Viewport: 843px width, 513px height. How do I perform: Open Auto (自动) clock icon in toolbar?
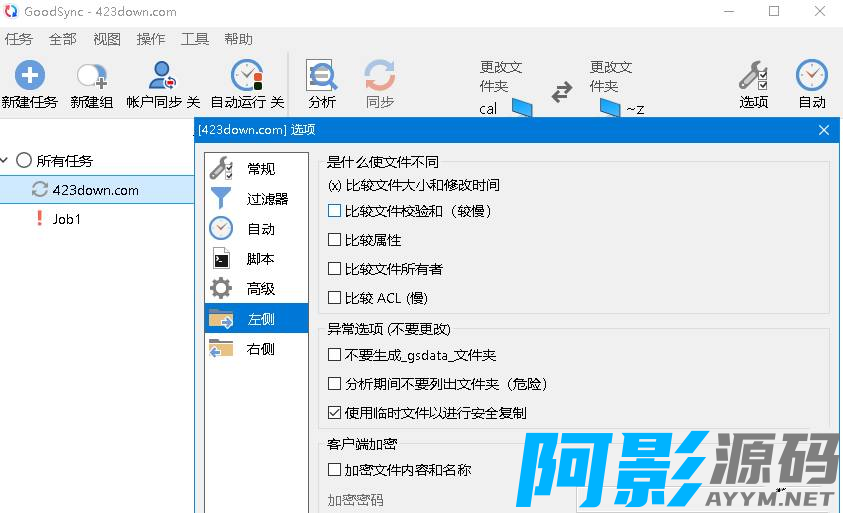tap(812, 75)
